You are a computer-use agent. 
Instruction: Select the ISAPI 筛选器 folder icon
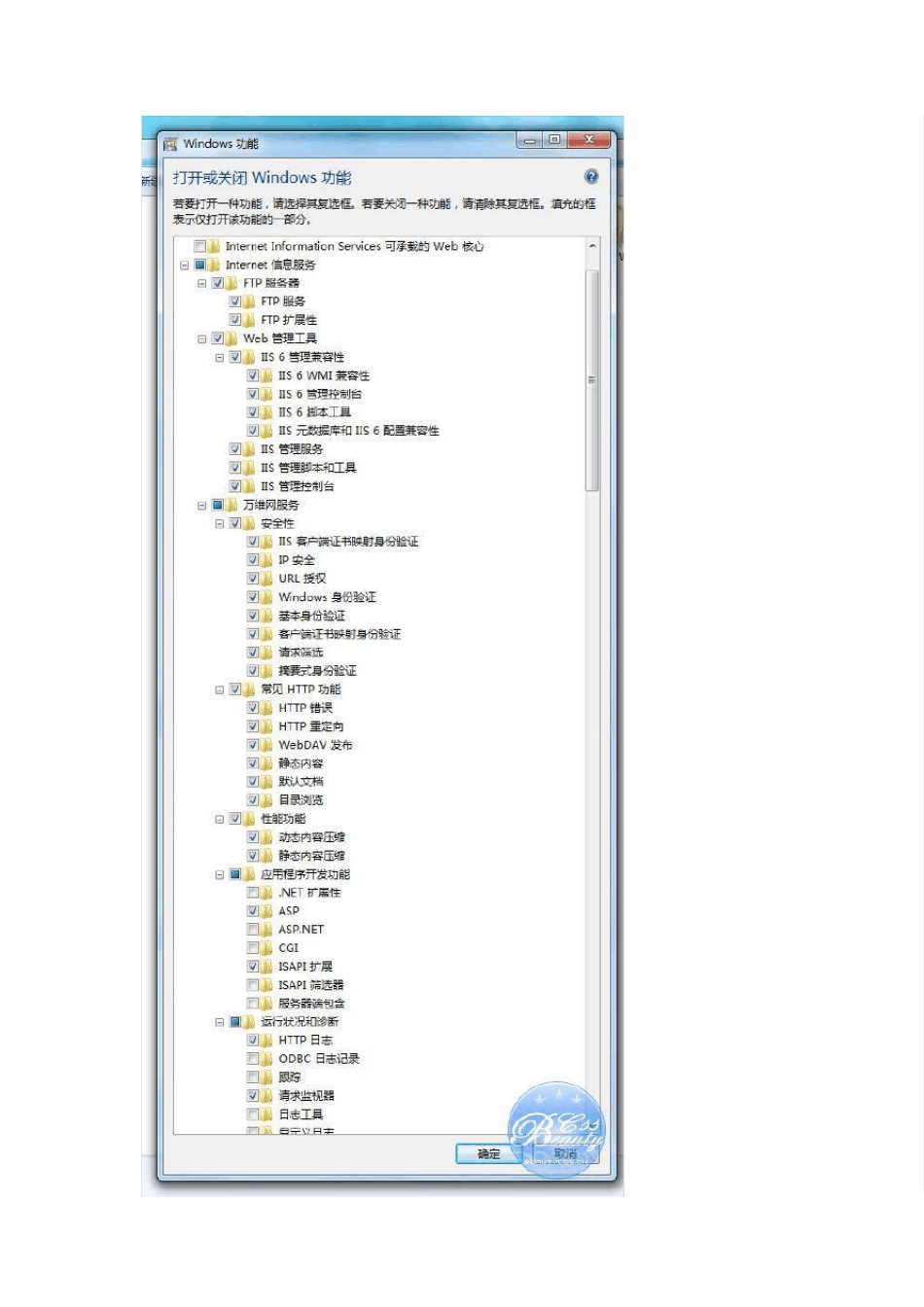[x=267, y=985]
